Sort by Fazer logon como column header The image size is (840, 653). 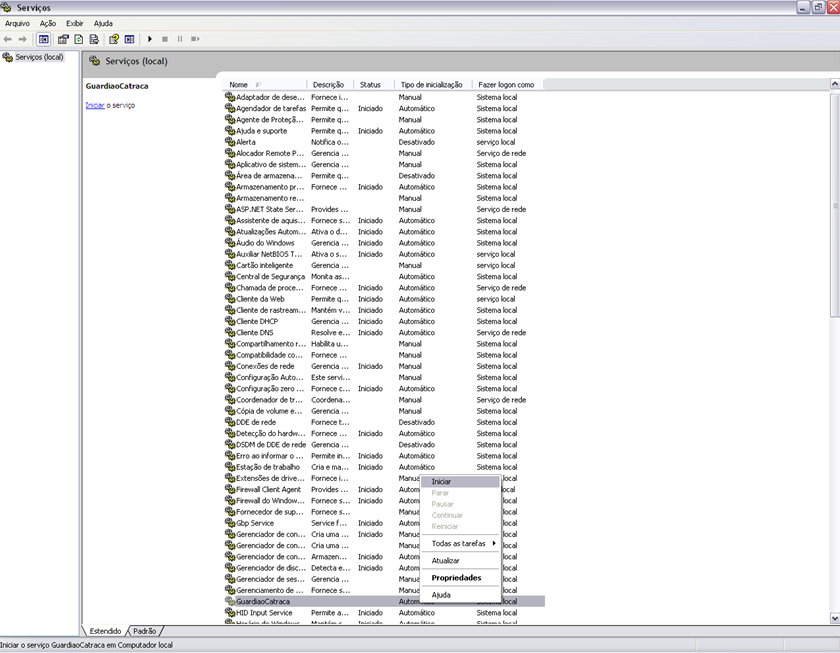pos(507,85)
